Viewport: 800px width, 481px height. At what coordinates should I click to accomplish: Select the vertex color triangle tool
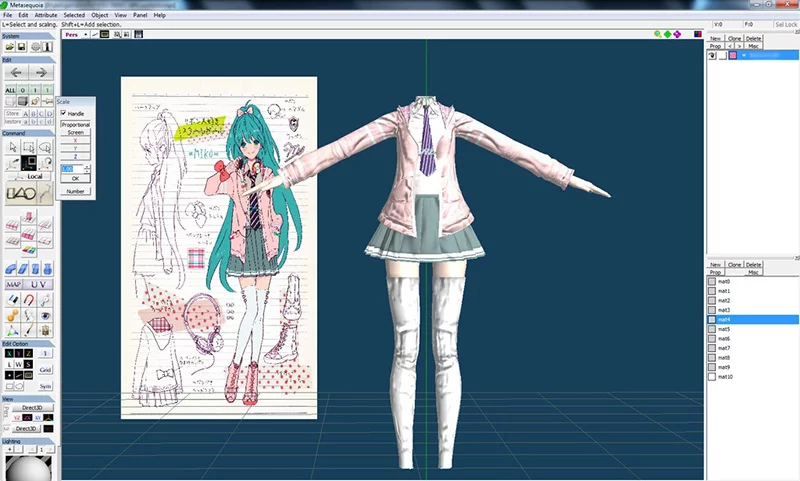pyautogui.click(x=13, y=331)
